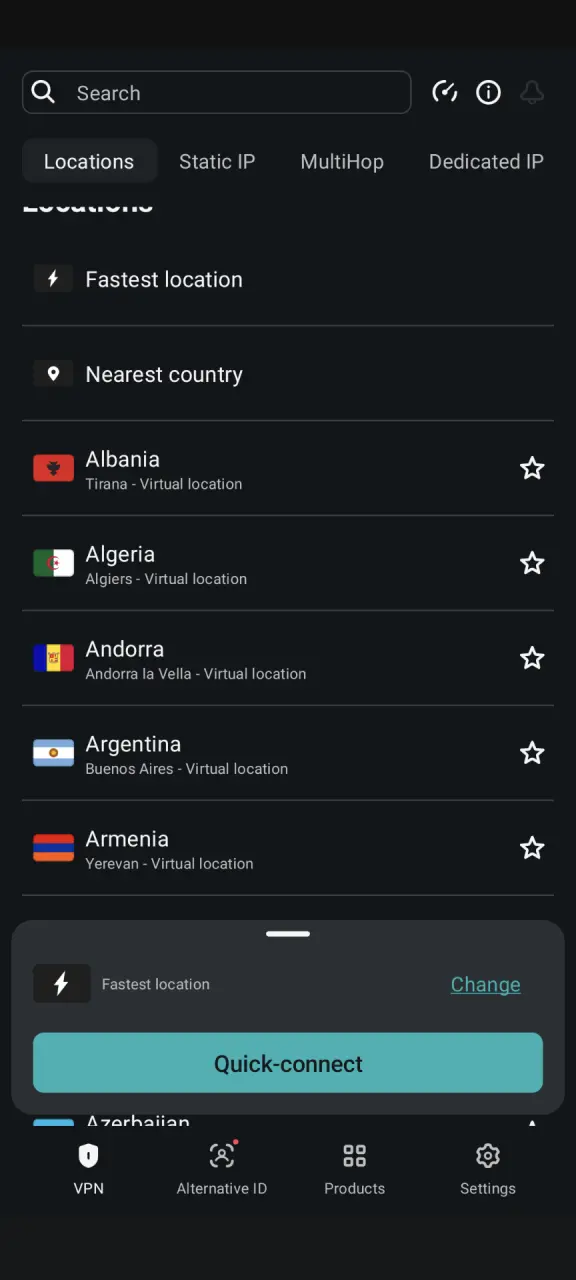Tap the Quick-connect button

coord(288,1063)
